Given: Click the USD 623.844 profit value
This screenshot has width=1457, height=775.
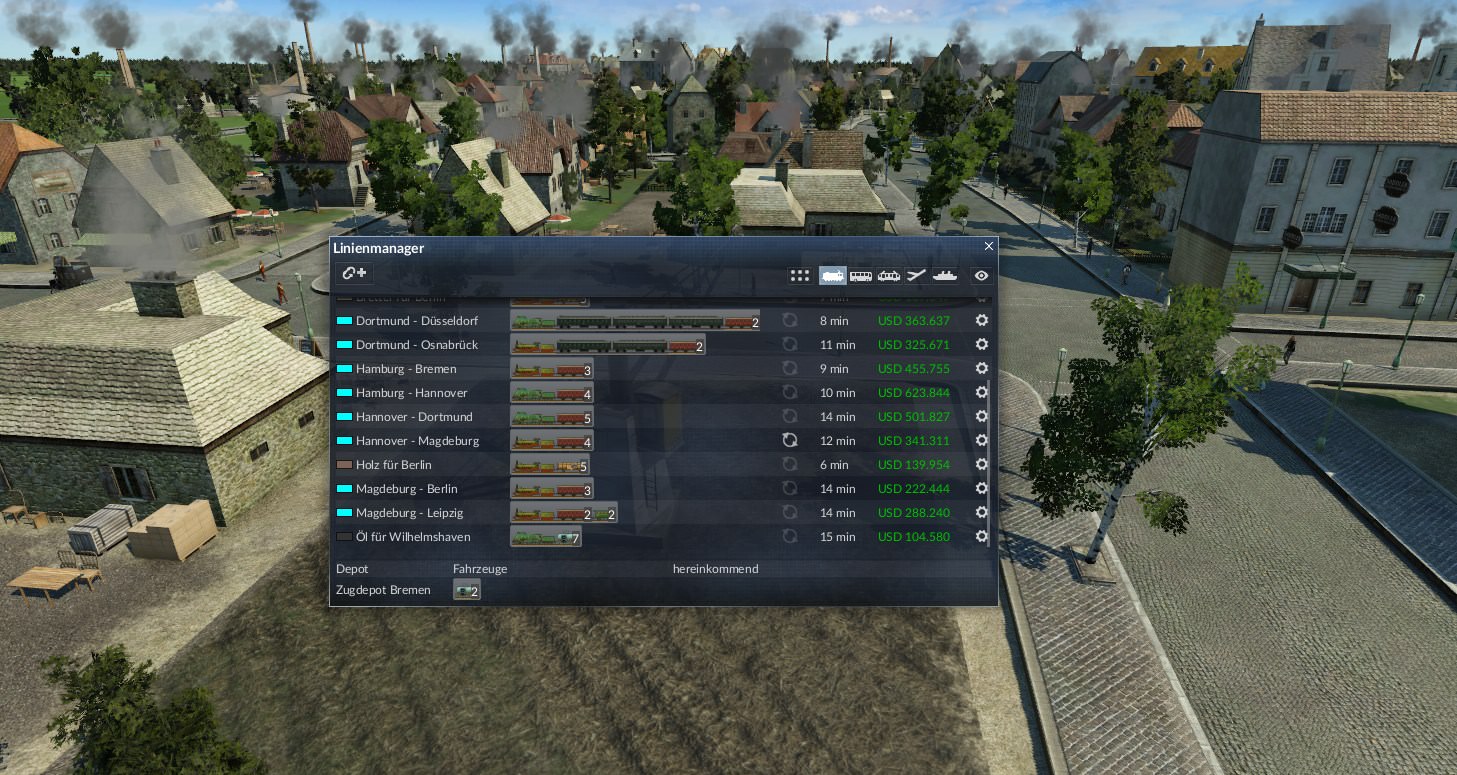Looking at the screenshot, I should coord(914,393).
